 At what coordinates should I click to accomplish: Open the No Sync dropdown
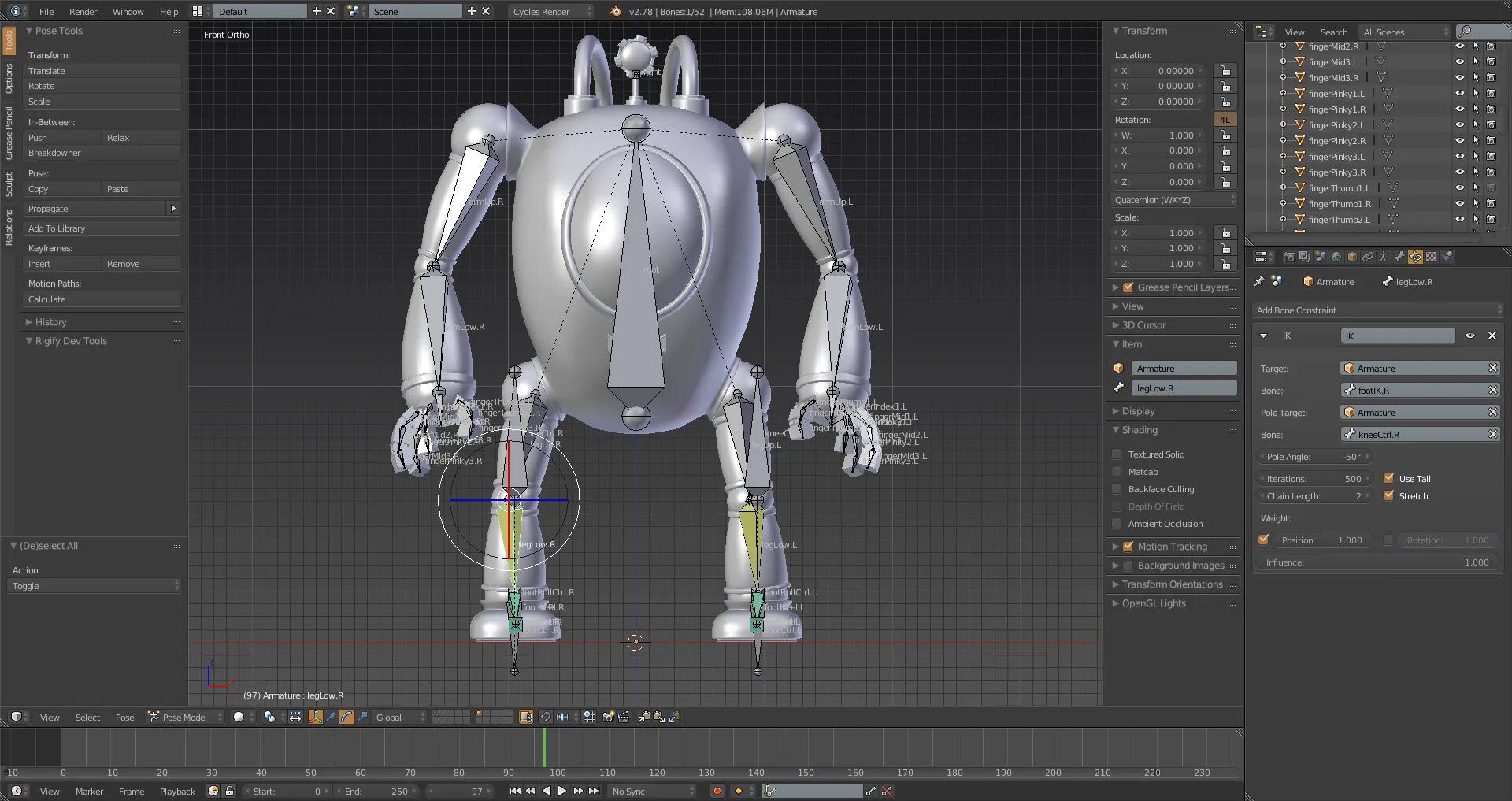(x=652, y=791)
